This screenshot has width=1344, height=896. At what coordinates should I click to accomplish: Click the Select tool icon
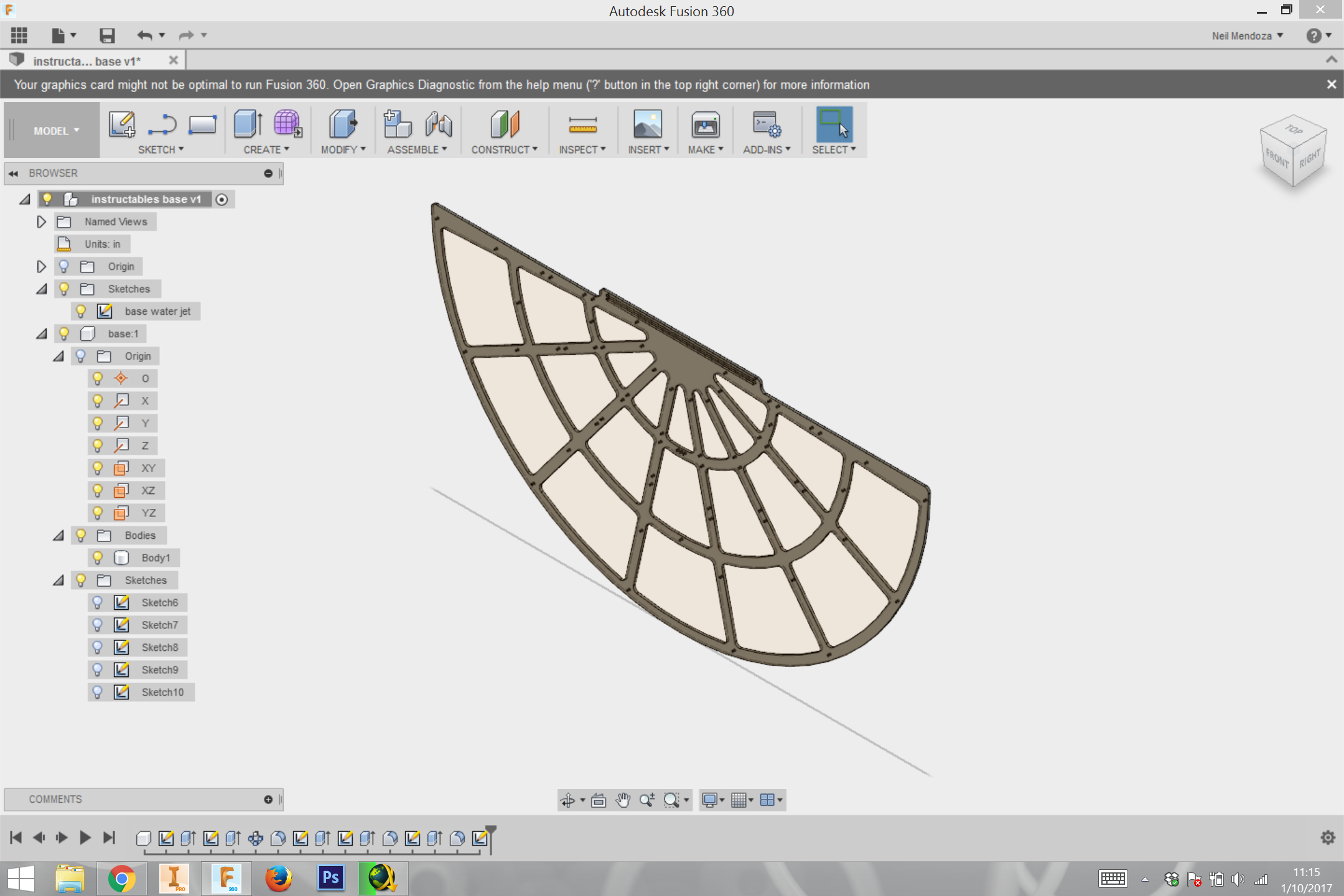coord(834,124)
